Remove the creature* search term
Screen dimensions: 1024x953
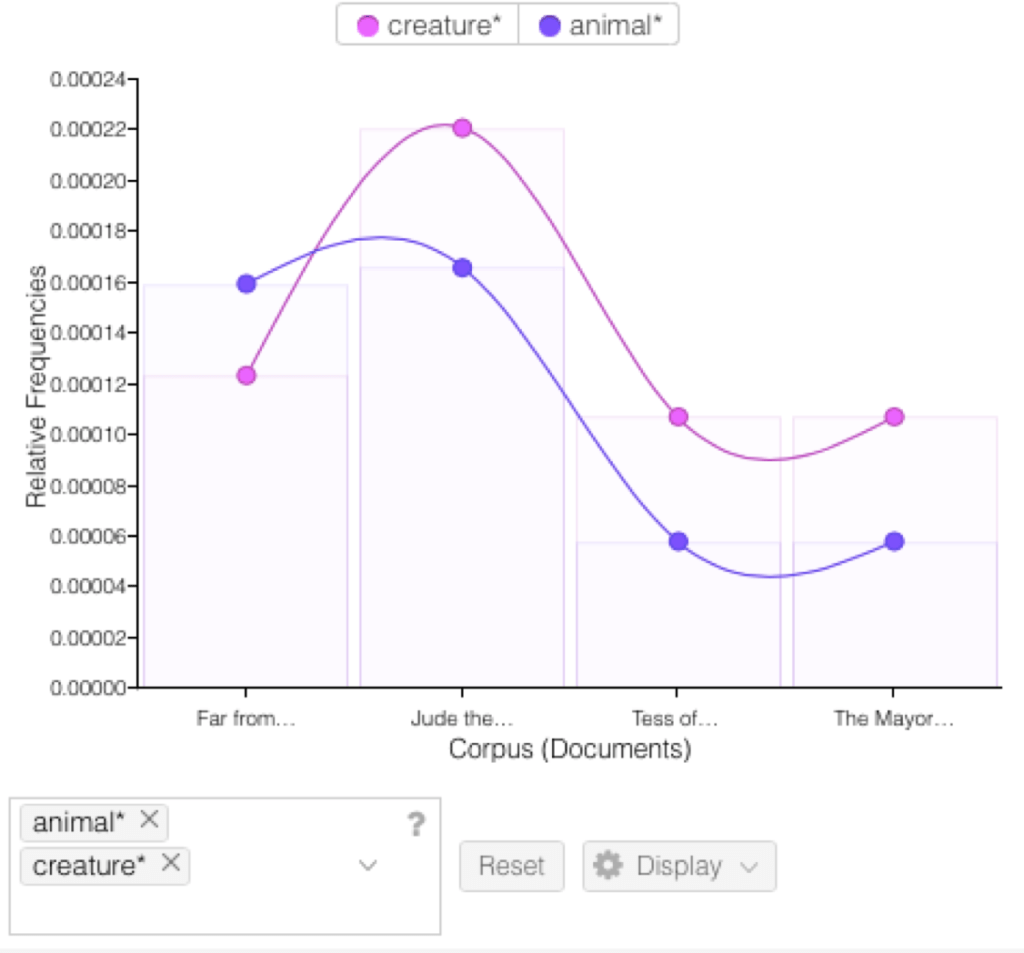171,862
